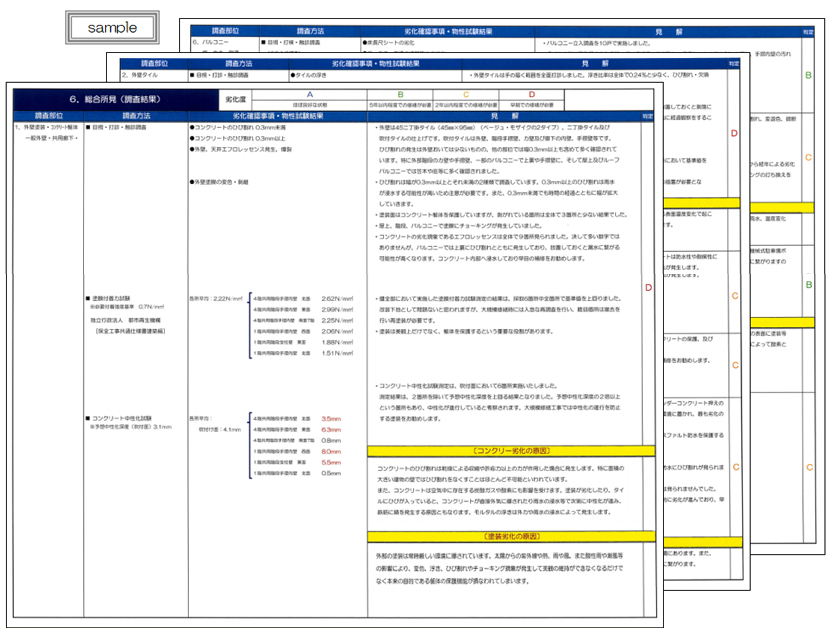Screen dimensions: 840x640
Task: Select grade "C" in the 劣化度 legend
Action: 466,94
